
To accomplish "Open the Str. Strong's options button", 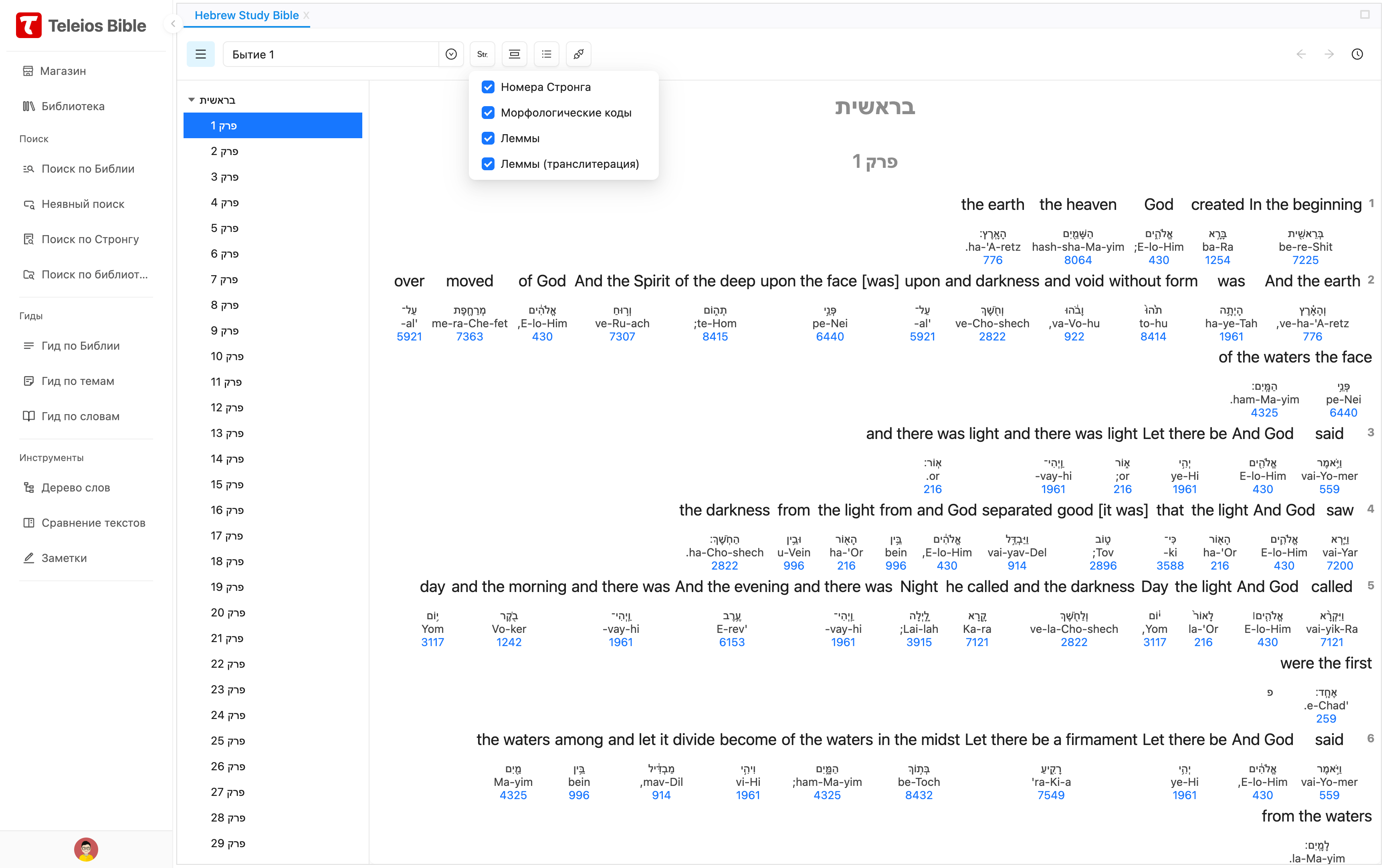I will (483, 54).
